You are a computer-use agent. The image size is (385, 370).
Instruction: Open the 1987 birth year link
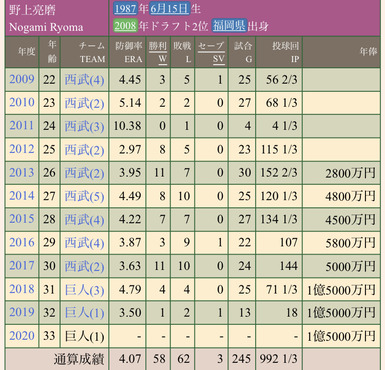point(125,8)
